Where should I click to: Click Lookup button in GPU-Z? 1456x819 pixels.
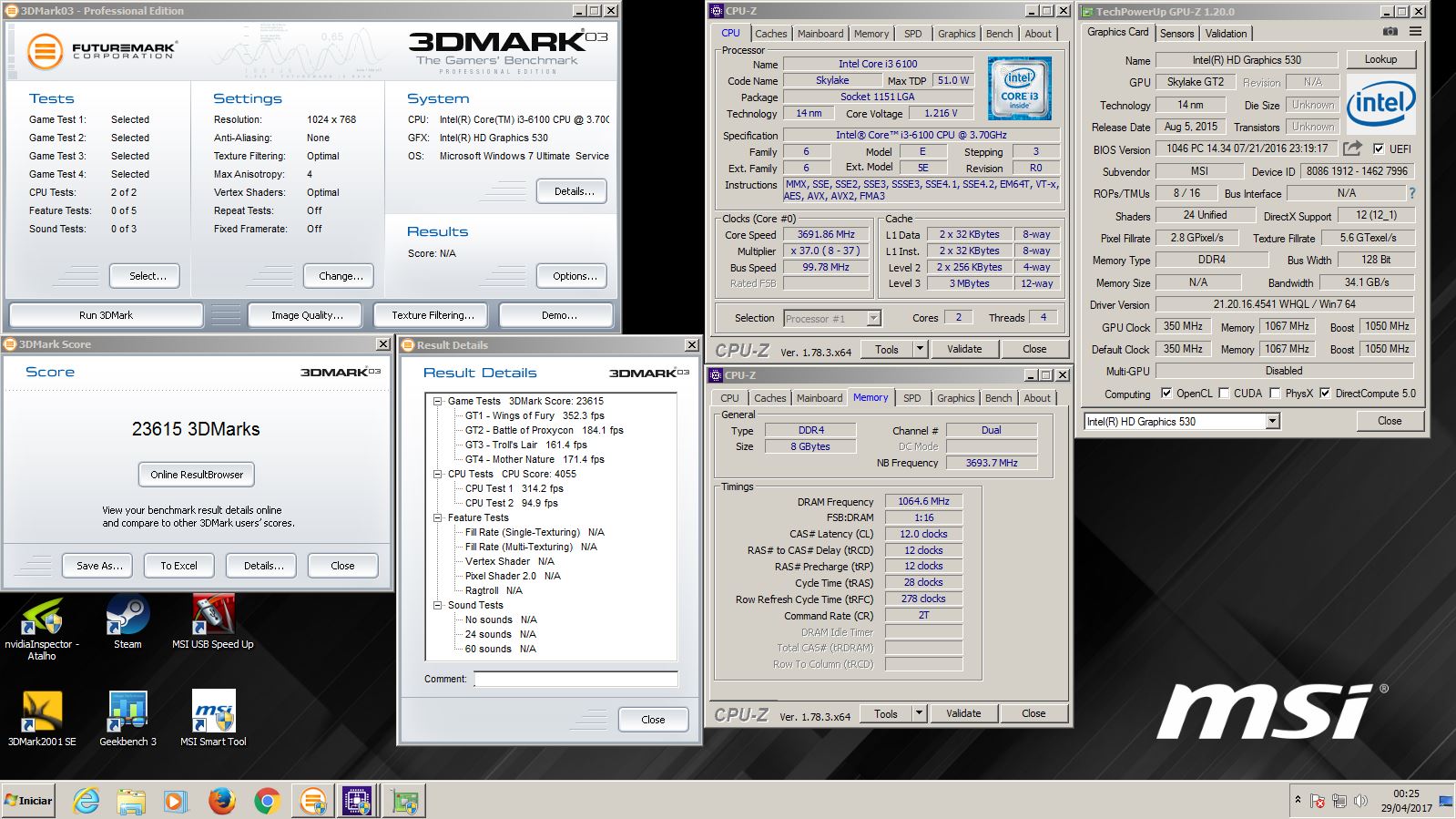1380,59
